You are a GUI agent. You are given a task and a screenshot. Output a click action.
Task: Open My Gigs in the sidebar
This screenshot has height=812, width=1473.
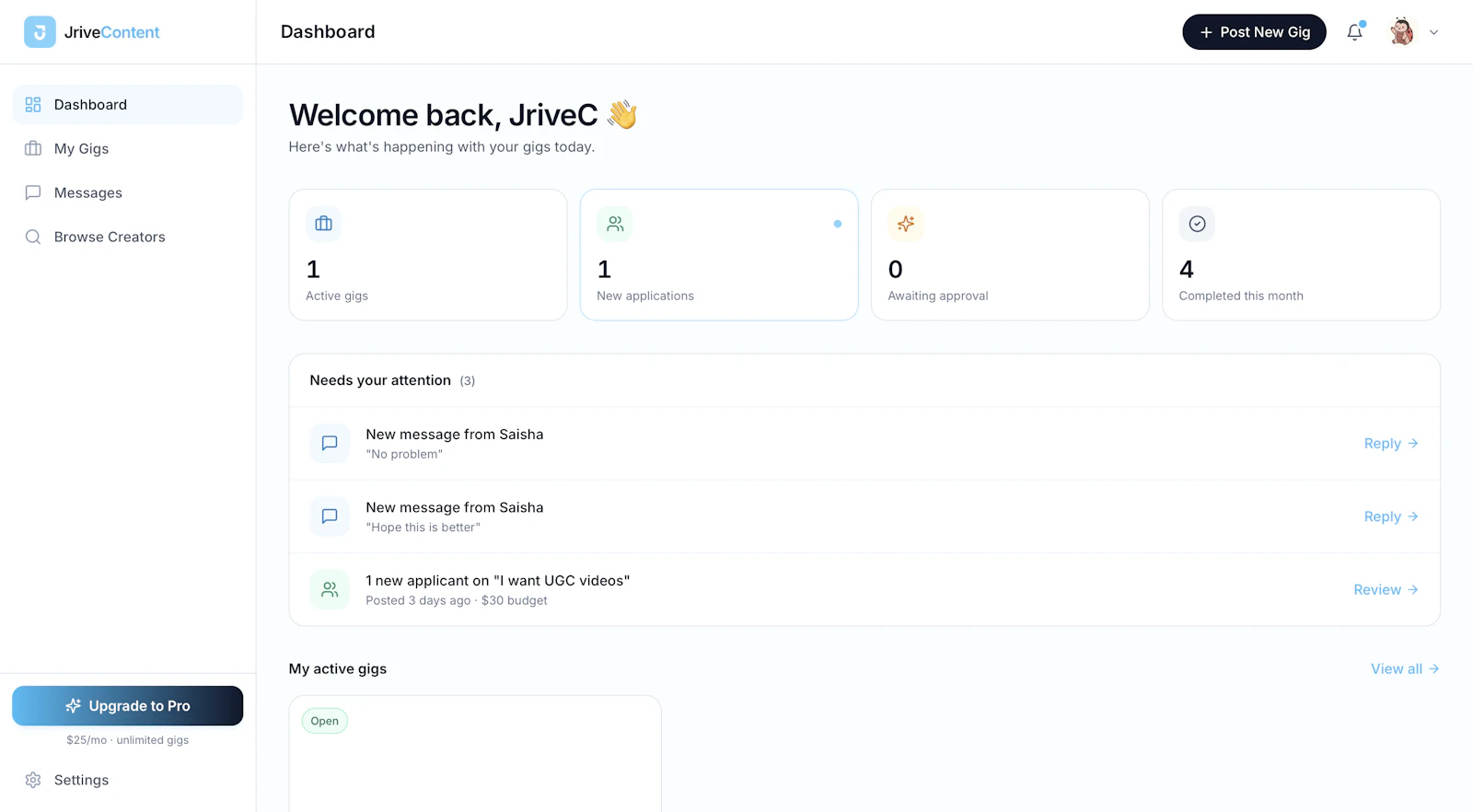pos(128,148)
